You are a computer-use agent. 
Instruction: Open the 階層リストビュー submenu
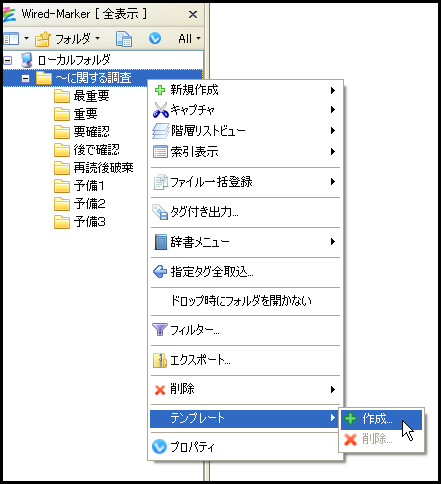coord(245,131)
